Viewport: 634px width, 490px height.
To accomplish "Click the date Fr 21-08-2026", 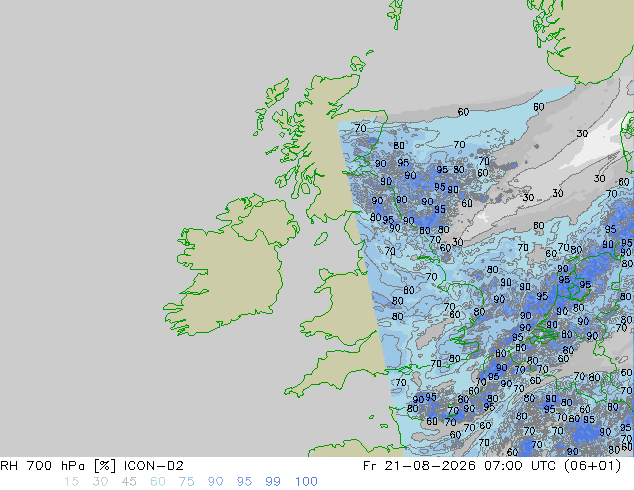I will (x=419, y=466).
